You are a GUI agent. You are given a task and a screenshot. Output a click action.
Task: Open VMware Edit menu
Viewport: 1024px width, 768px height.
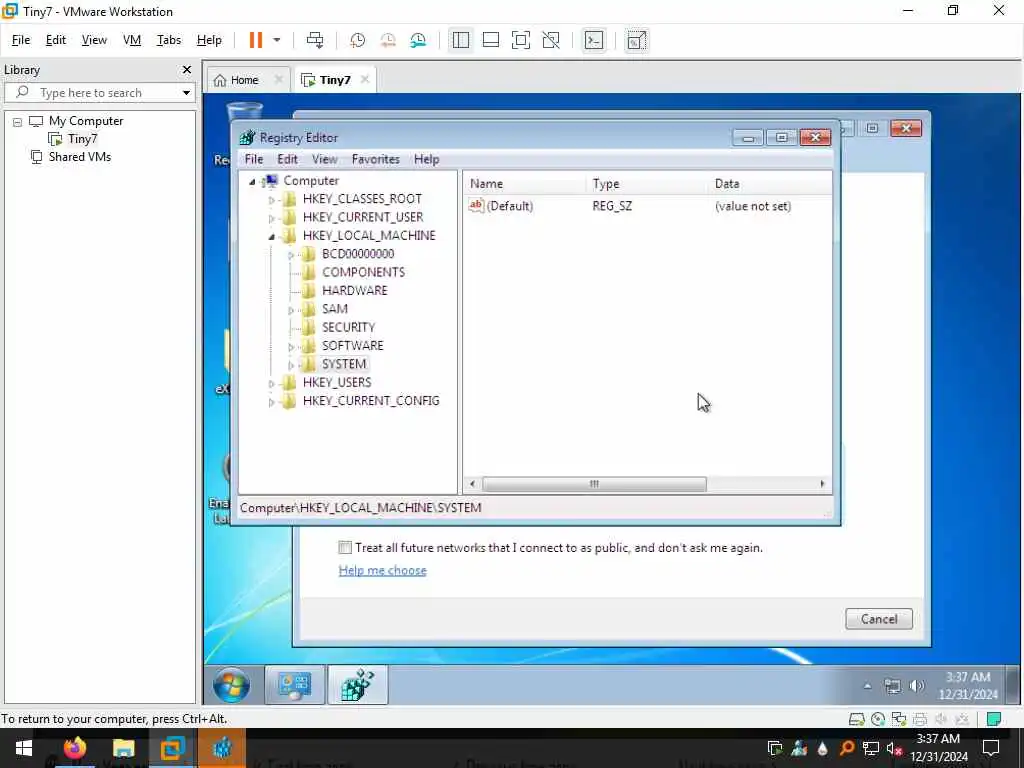coord(56,40)
